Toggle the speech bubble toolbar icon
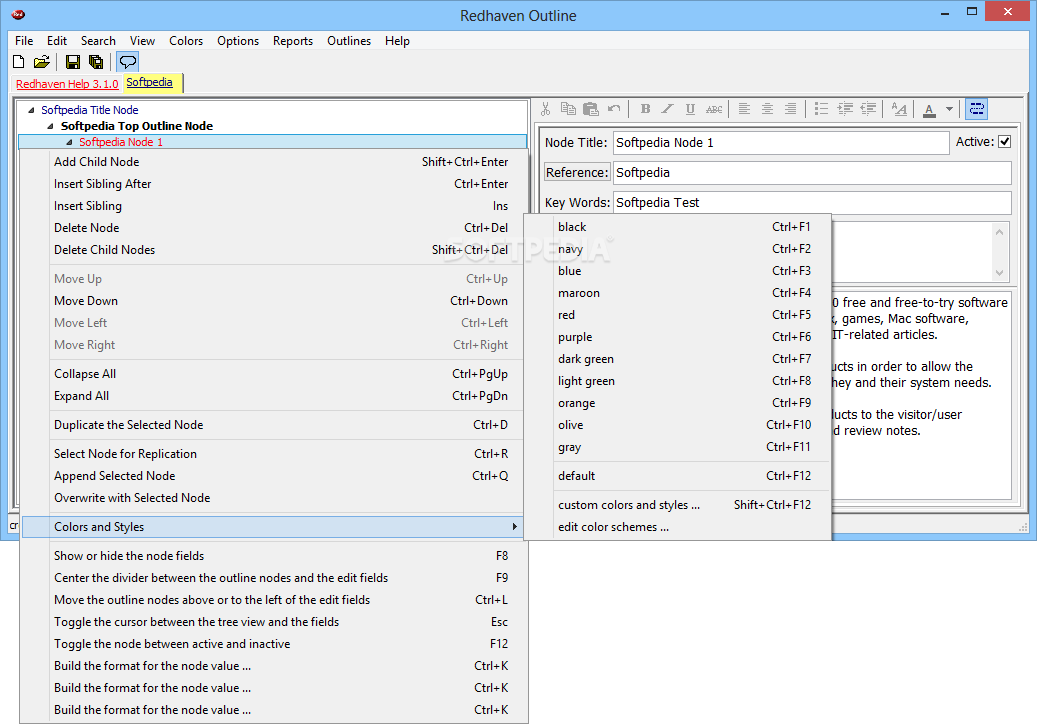The width and height of the screenshot is (1037, 724). click(x=128, y=62)
